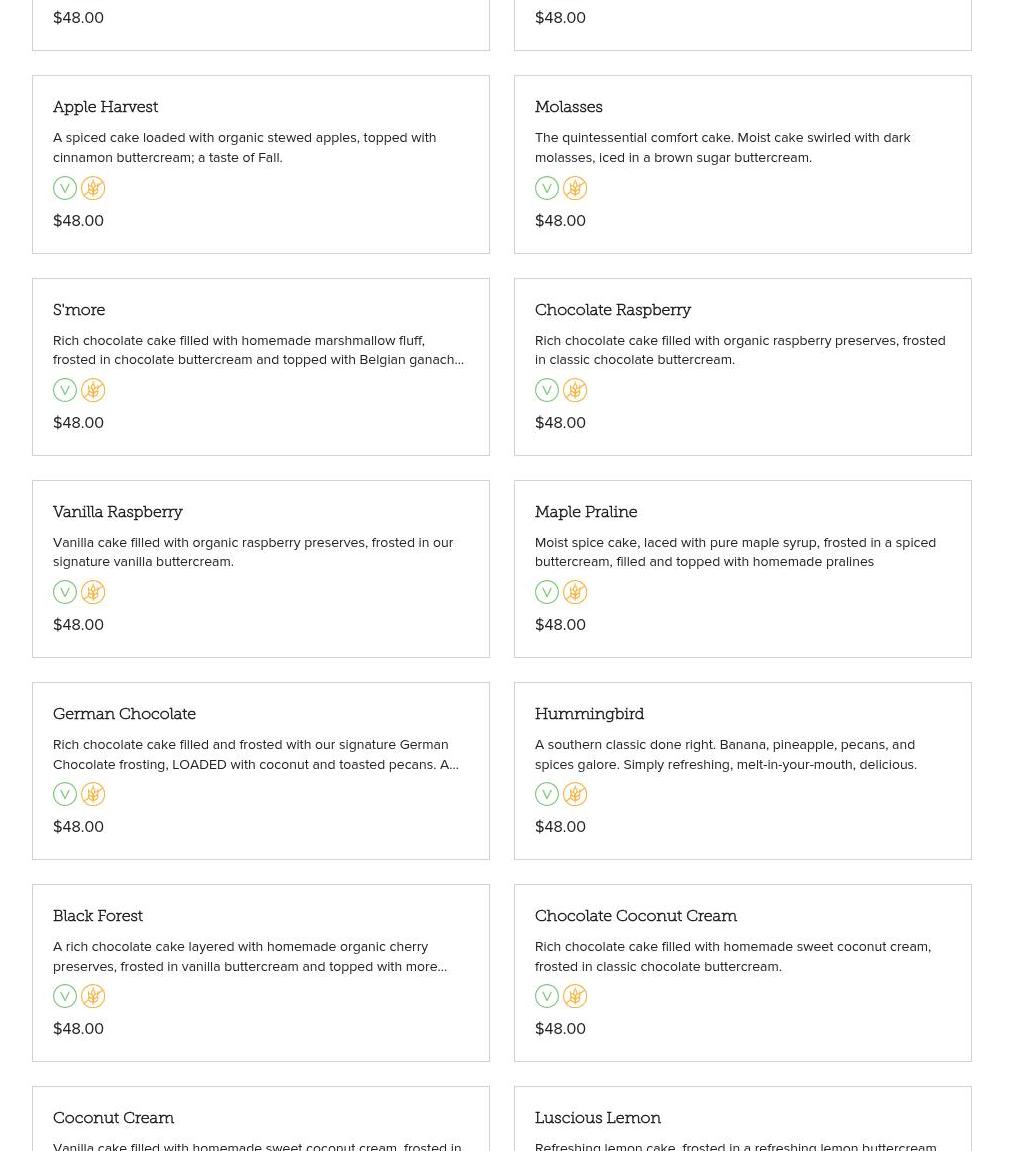Click gluten-free icon on Chocolate Coconut Cream
The width and height of the screenshot is (1010, 1151).
tap(575, 996)
